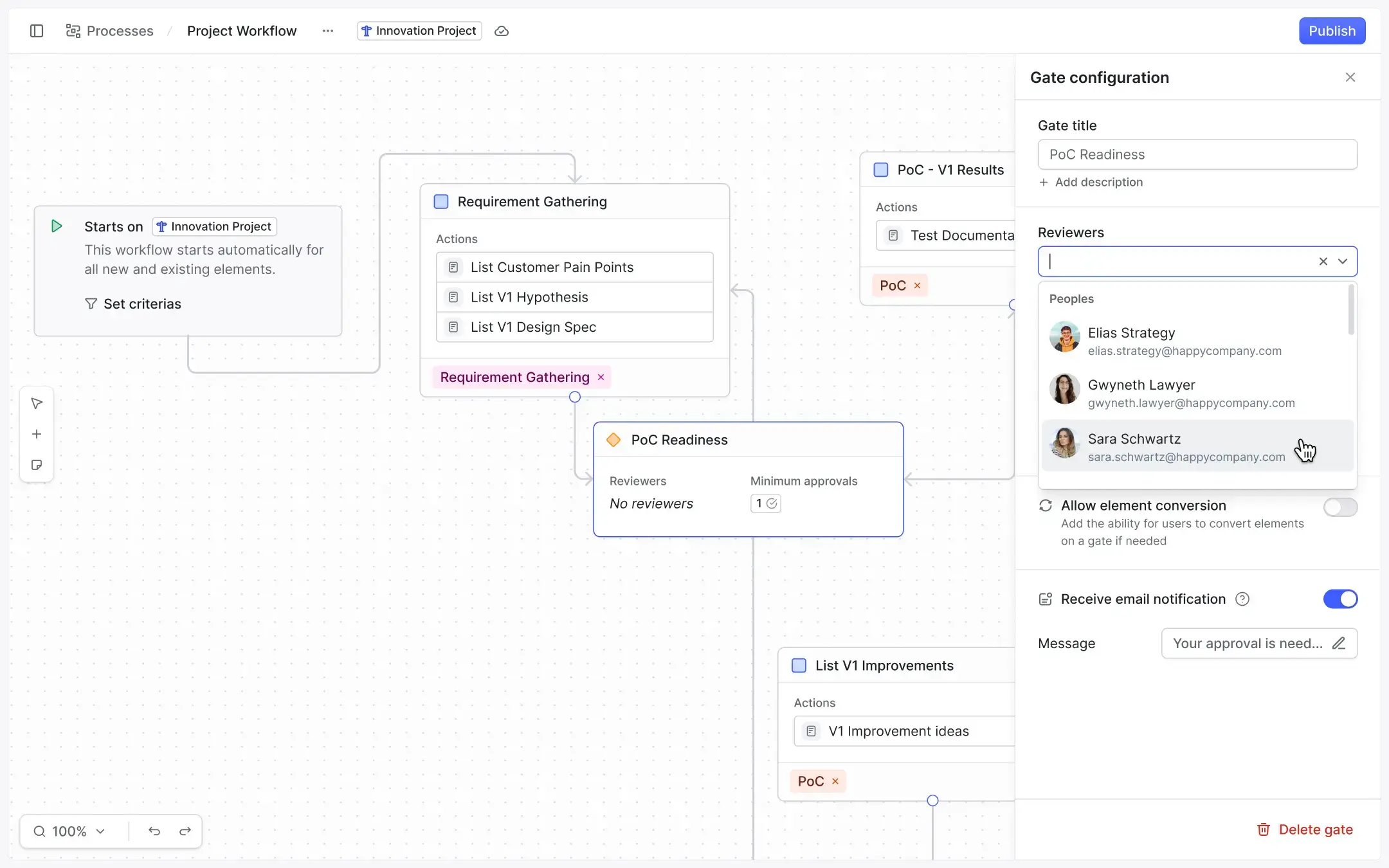Click the checkbox on PoC - V1 Results node
This screenshot has height=868, width=1389.
pyautogui.click(x=880, y=170)
